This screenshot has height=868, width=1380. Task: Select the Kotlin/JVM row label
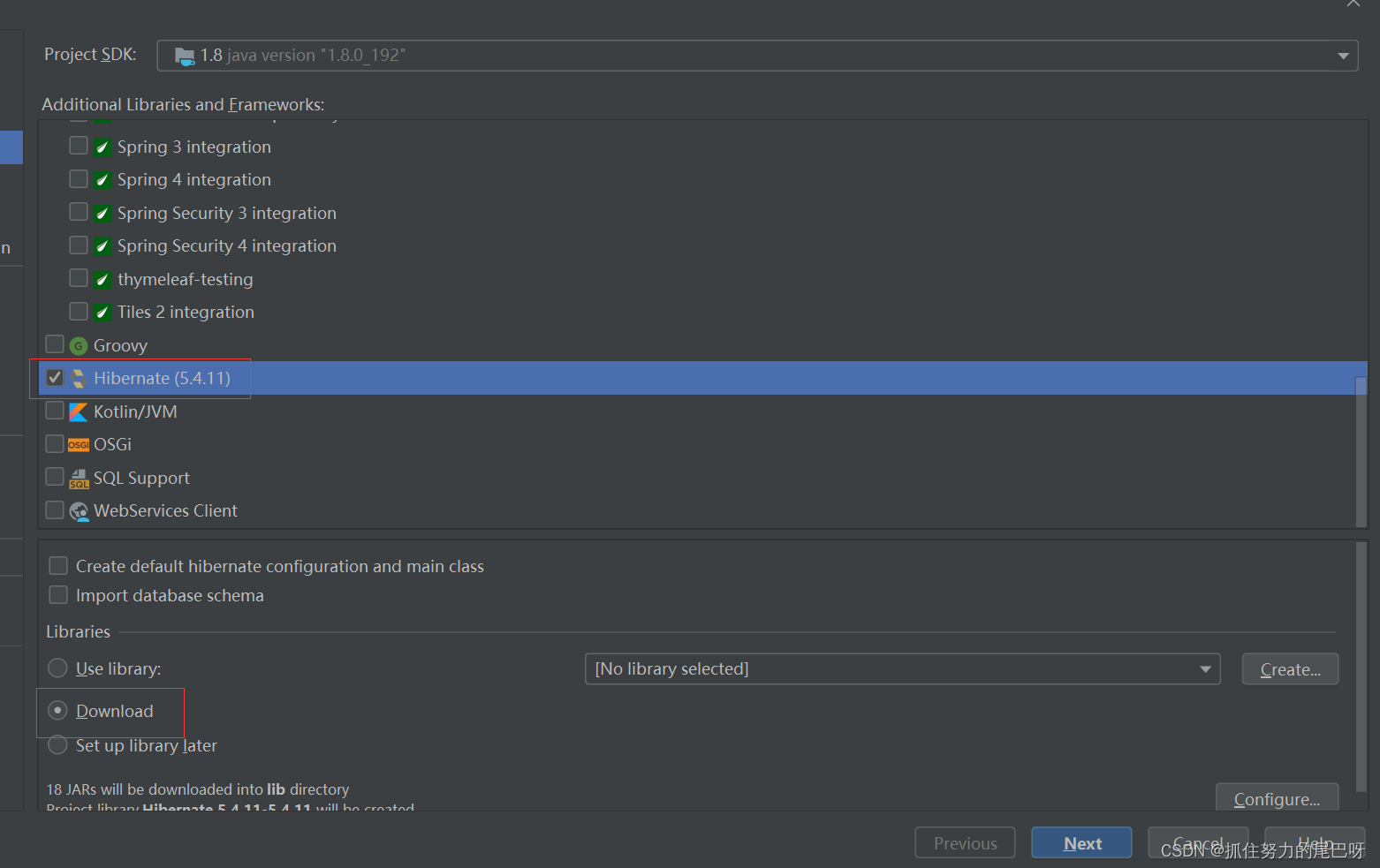click(x=135, y=412)
